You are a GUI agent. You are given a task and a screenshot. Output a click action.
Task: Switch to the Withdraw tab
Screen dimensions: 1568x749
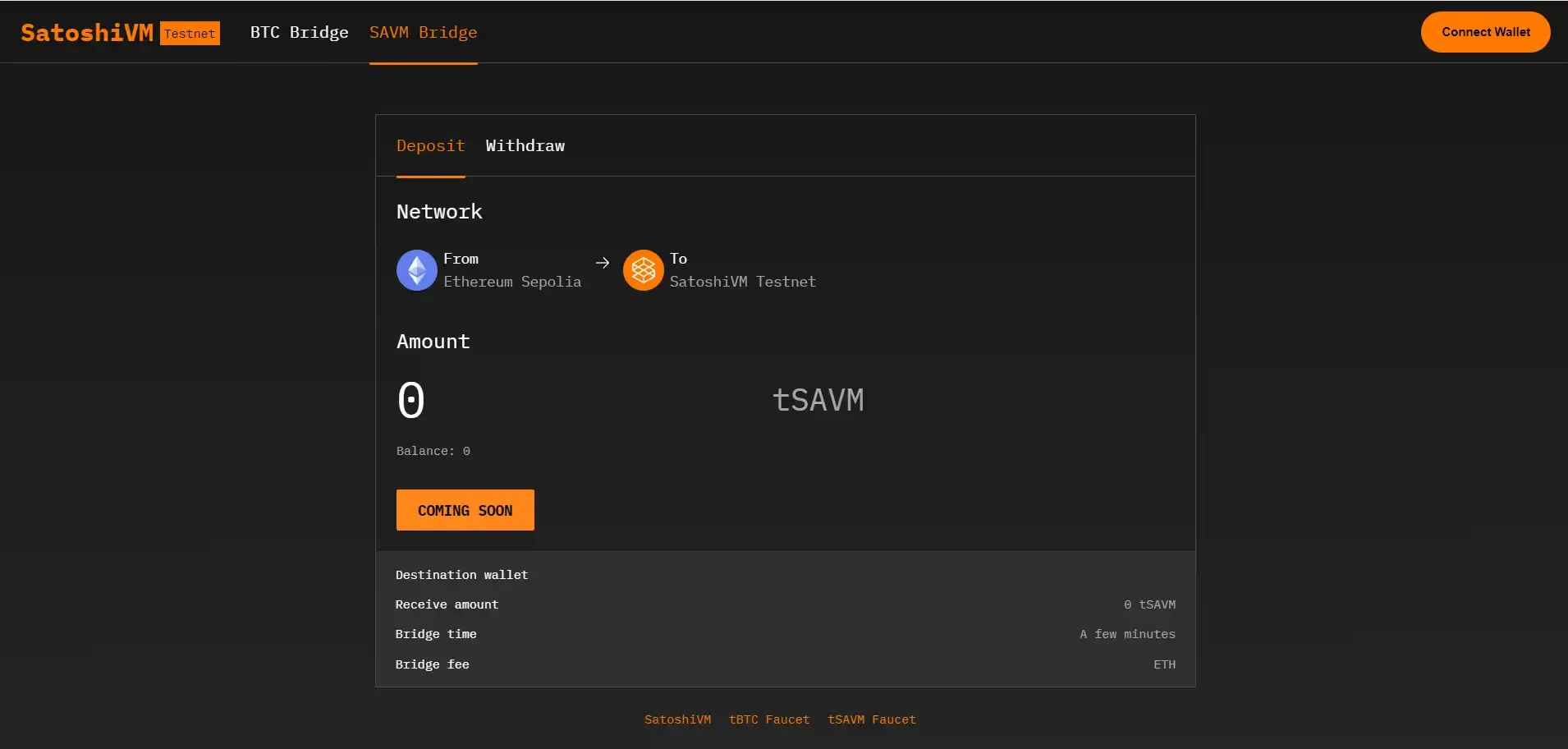(x=525, y=146)
